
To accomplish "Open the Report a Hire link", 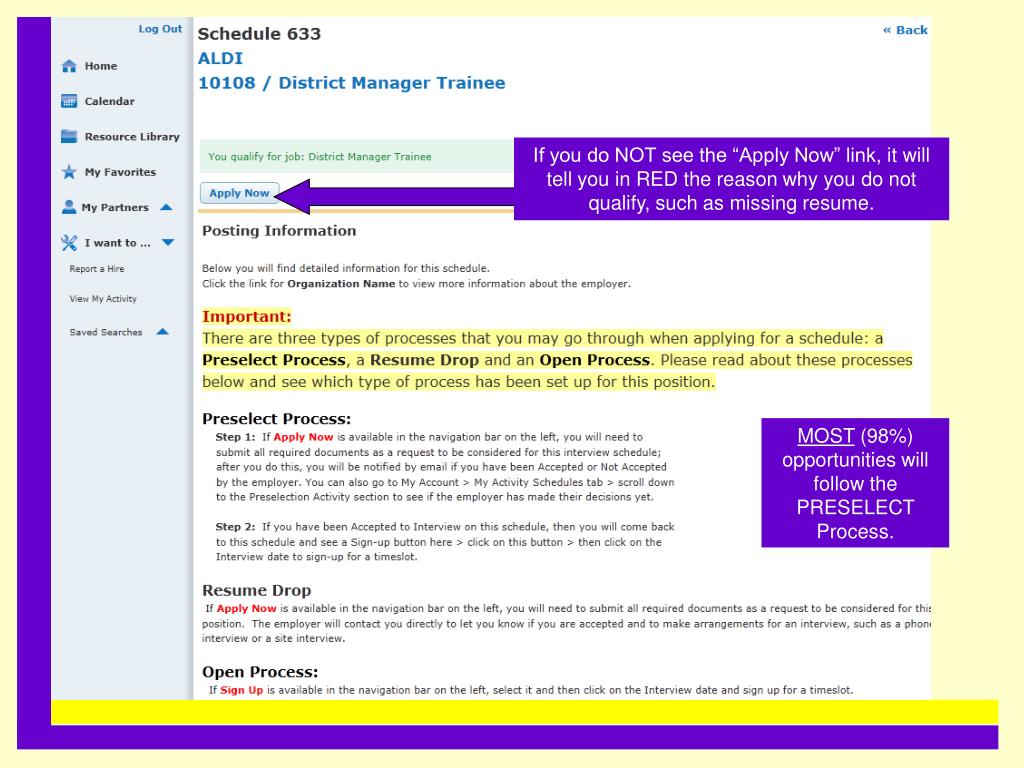I will pyautogui.click(x=97, y=268).
